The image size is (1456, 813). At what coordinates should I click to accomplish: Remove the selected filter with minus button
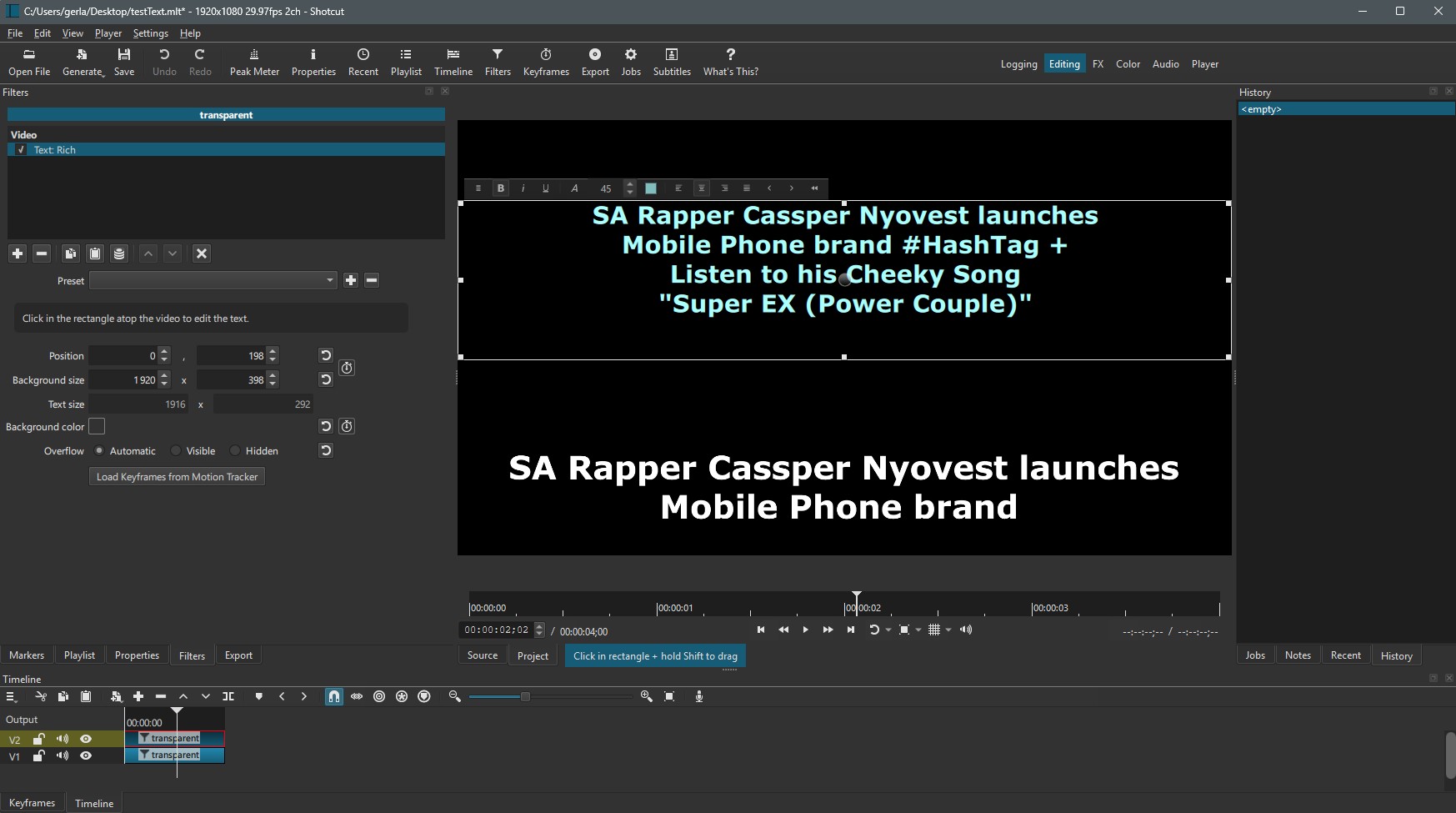pos(42,253)
